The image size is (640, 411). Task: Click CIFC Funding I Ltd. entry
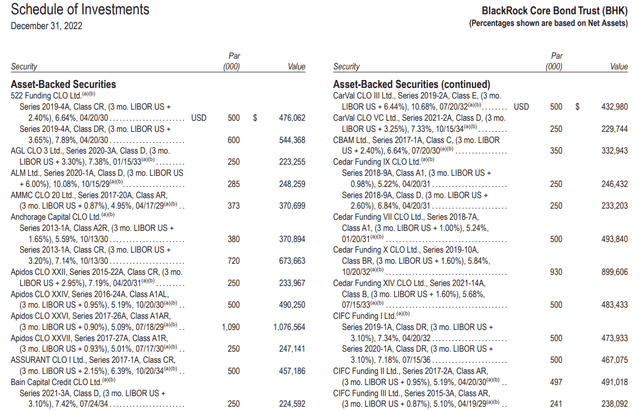coord(371,316)
